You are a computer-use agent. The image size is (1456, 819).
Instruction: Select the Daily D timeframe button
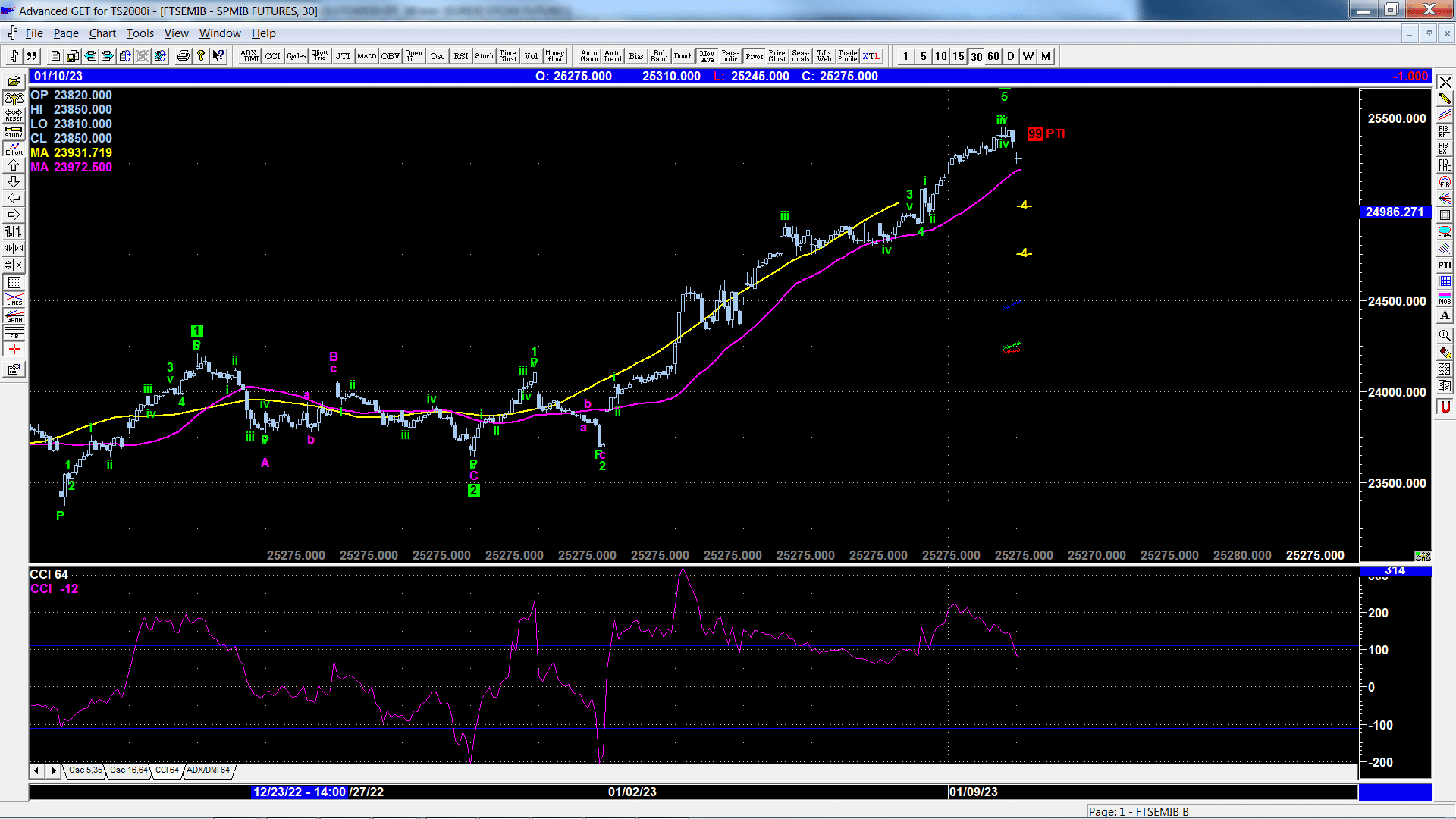[x=1011, y=56]
